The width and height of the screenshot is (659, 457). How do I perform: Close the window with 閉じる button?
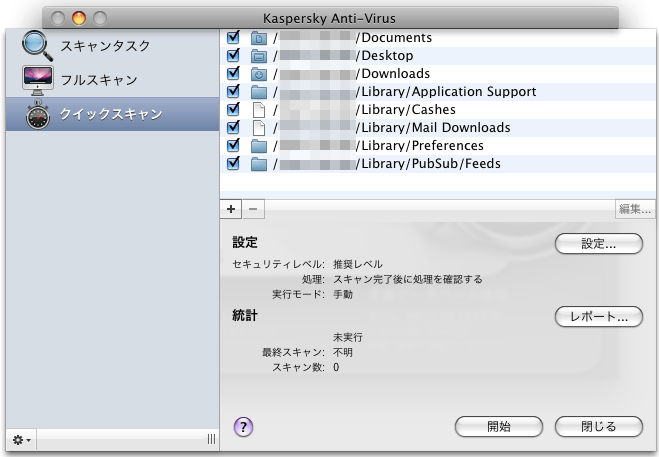click(x=598, y=427)
